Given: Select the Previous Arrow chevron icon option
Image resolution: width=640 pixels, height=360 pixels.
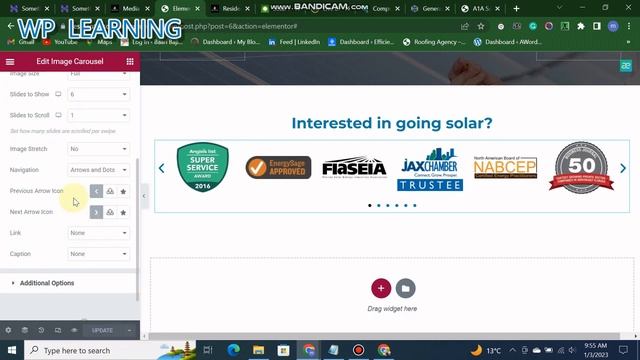Looking at the screenshot, I should tap(96, 191).
